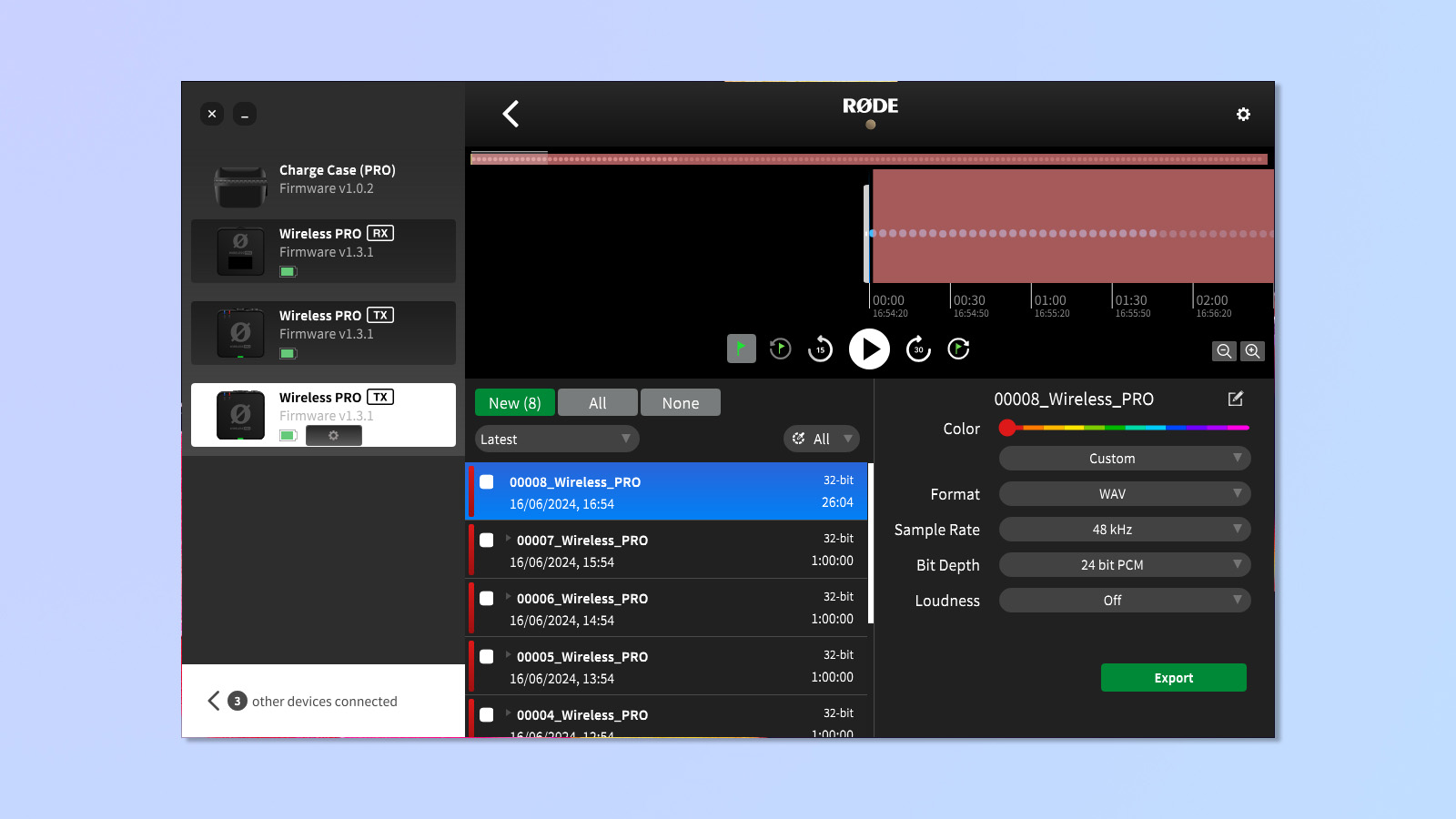Select the 00005_Wireless_PRO checkbox

(x=487, y=657)
